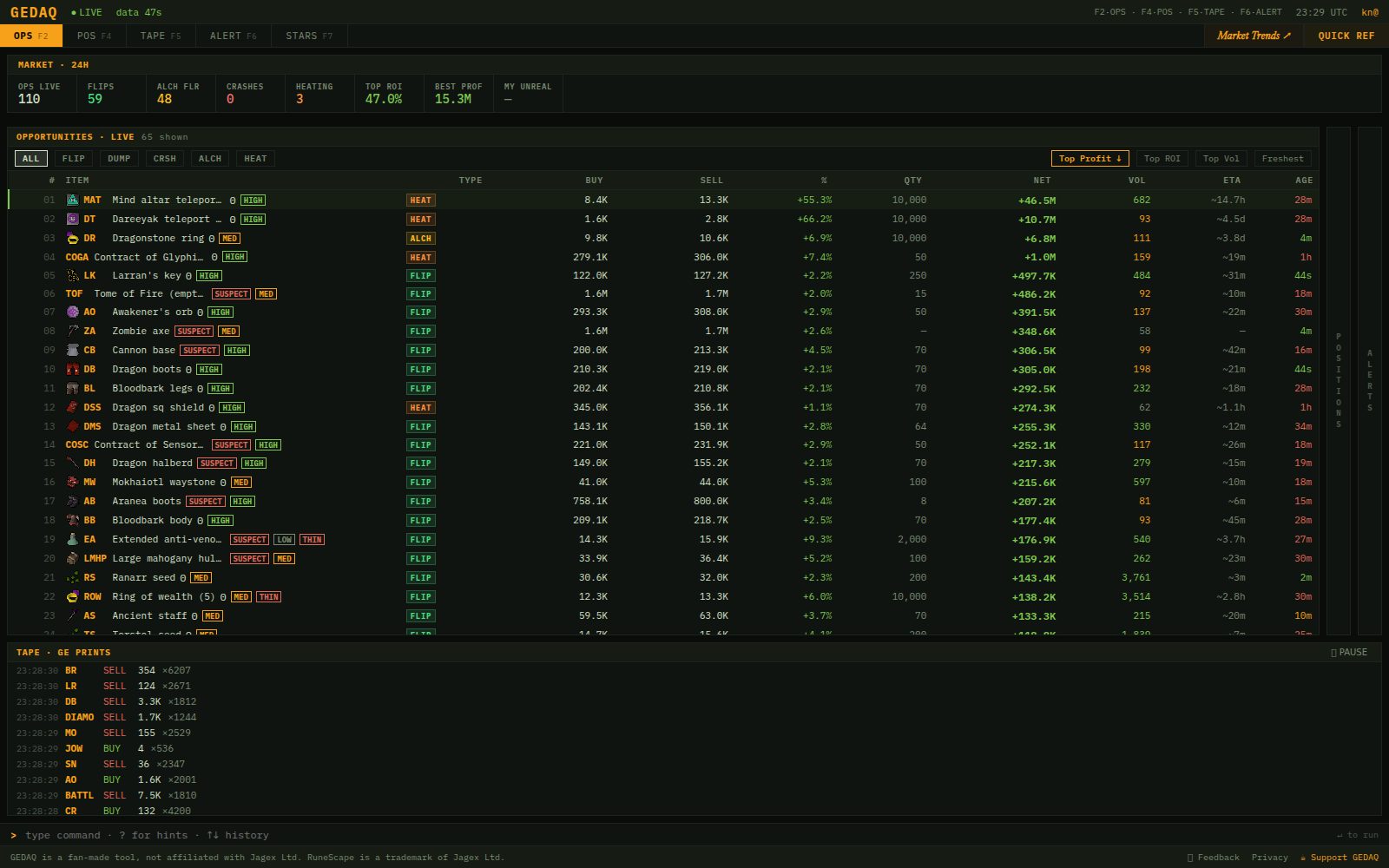Viewport: 1389px width, 868px height.
Task: Open the QUICK REF panel
Action: (x=1346, y=36)
